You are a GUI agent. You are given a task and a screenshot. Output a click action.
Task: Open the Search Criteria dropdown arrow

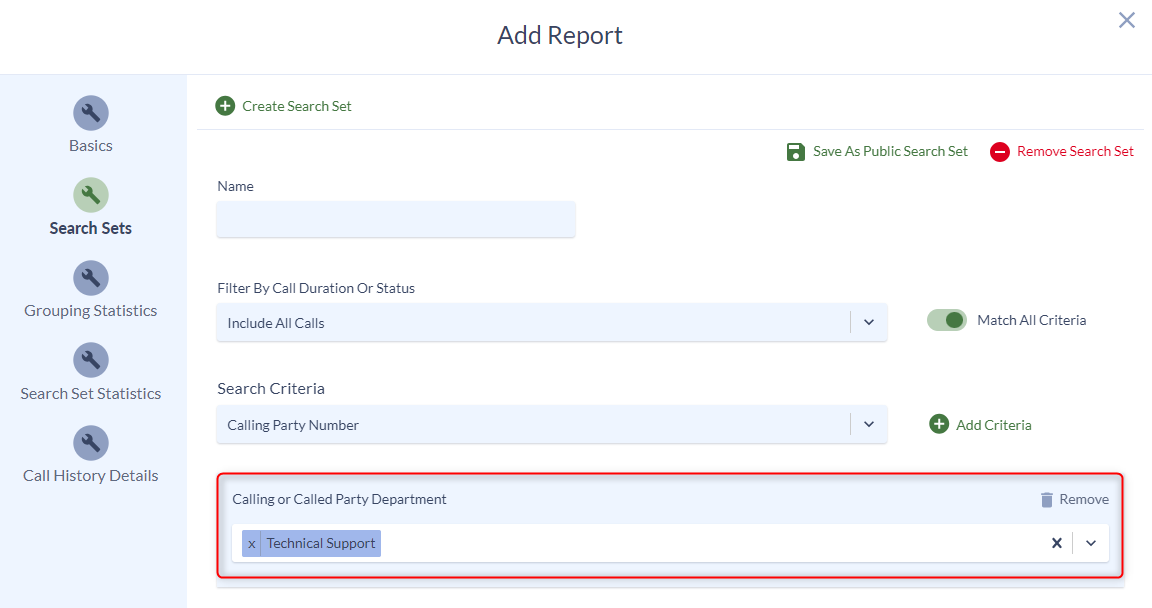(x=868, y=424)
